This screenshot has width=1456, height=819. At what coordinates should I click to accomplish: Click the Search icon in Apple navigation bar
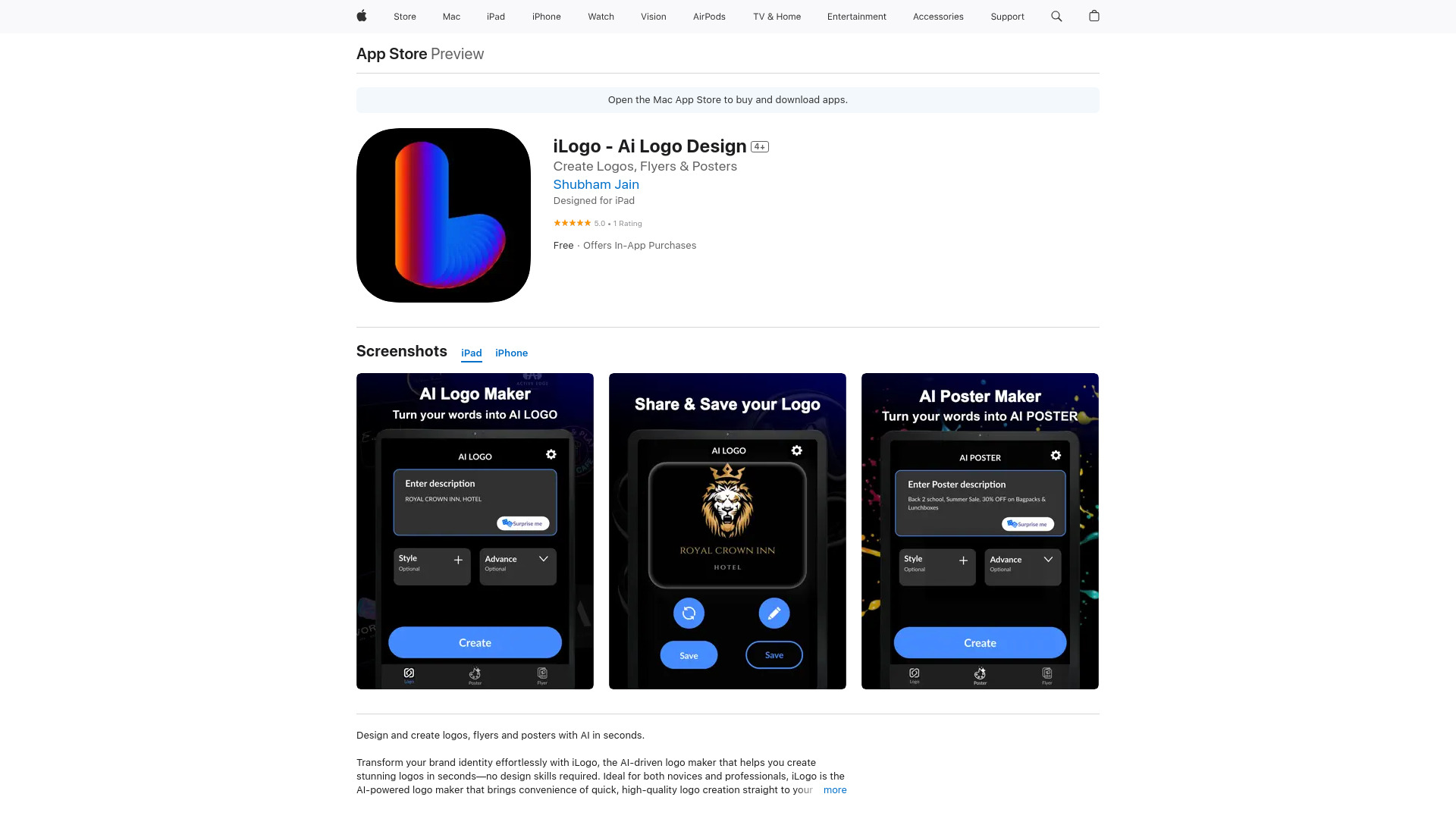point(1057,16)
